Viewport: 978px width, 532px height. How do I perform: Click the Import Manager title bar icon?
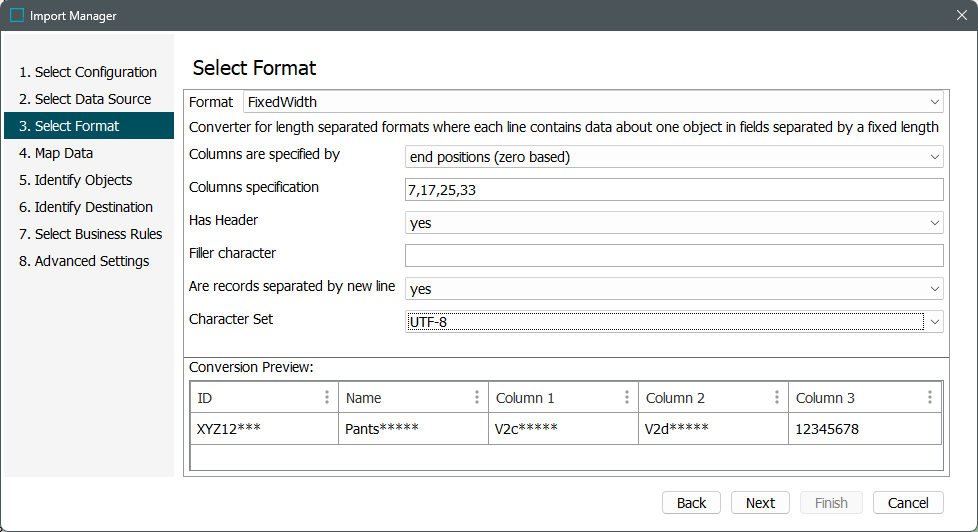click(17, 16)
